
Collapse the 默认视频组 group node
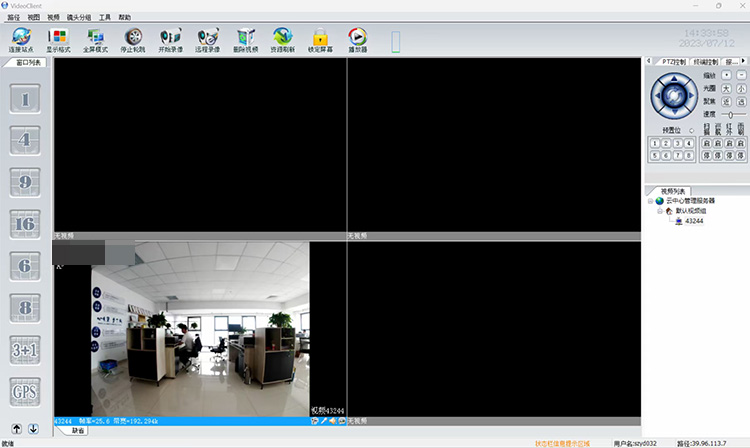click(x=660, y=211)
